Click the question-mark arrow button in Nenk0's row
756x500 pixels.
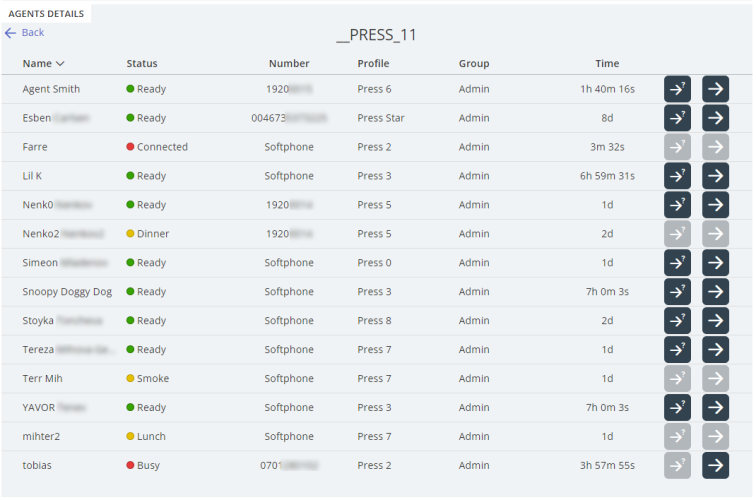pos(677,205)
